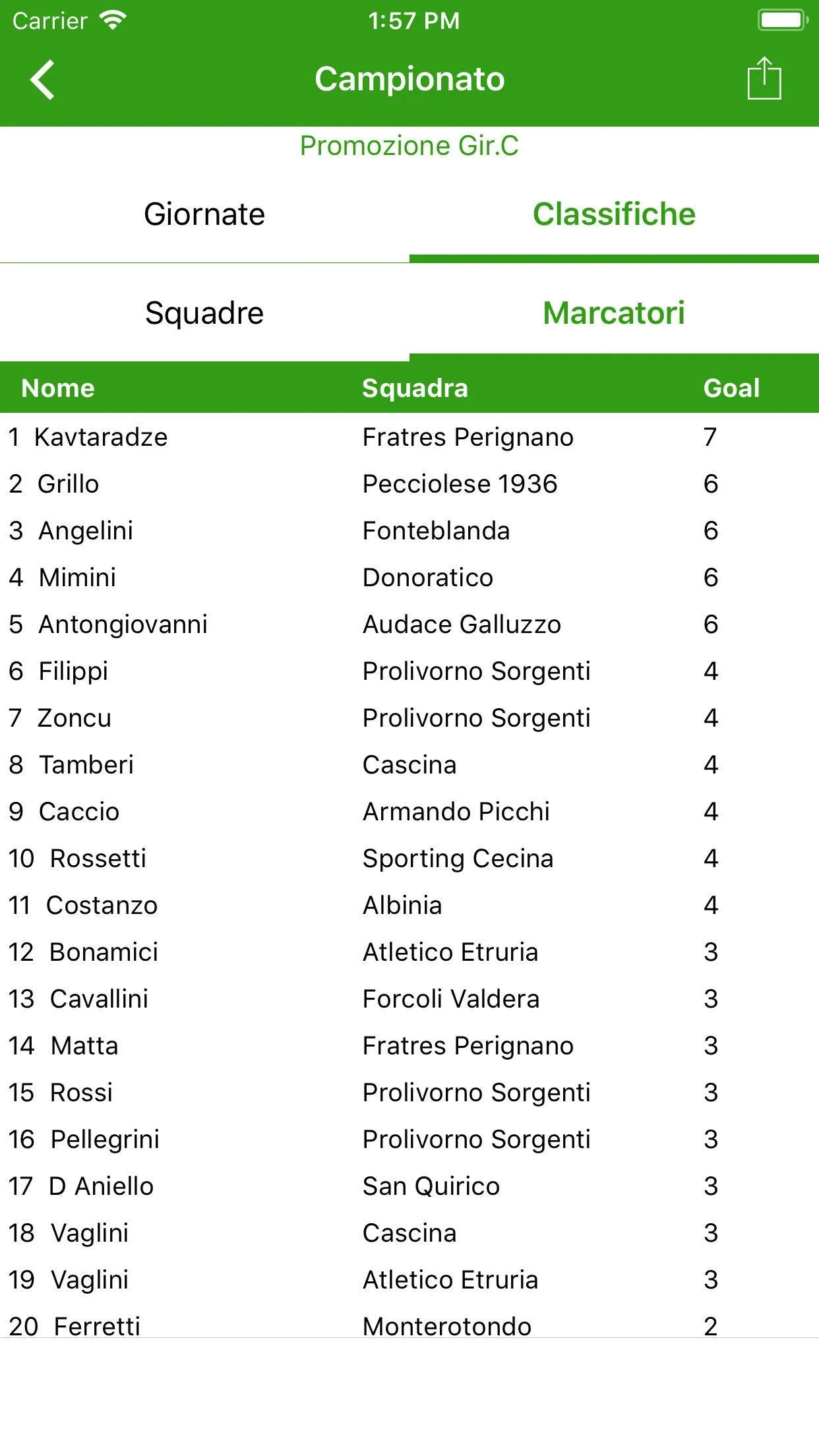Tap the back arrow icon
Image resolution: width=819 pixels, height=1456 pixels.
pos(42,80)
